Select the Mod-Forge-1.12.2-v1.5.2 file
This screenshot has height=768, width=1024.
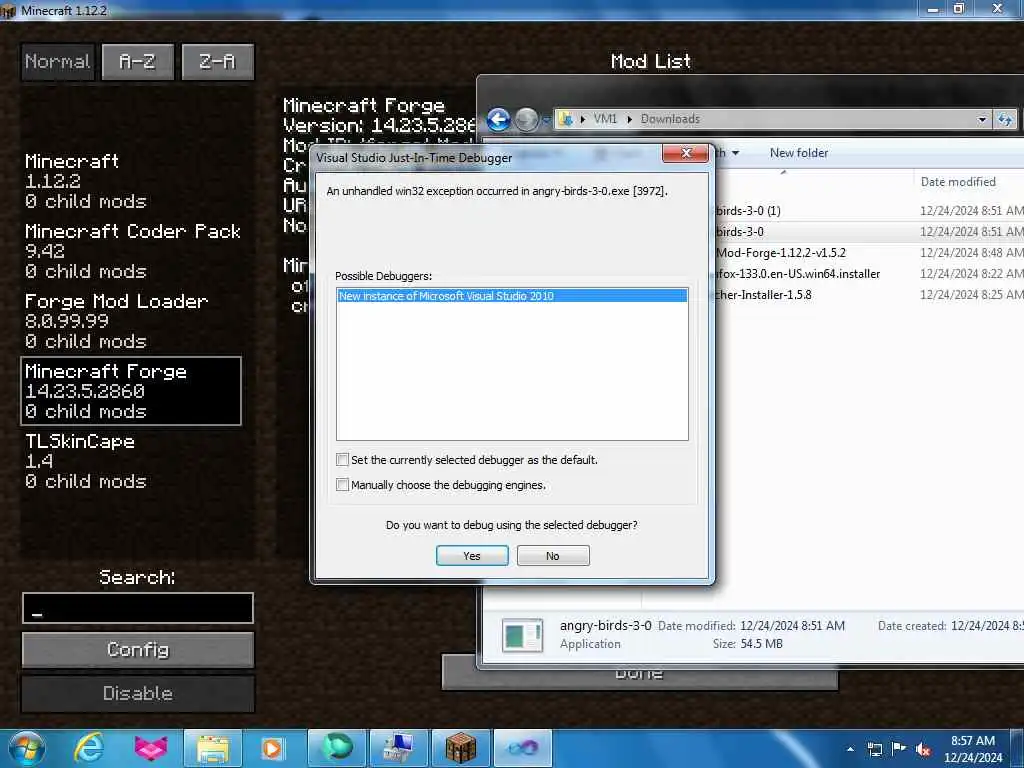[x=869, y=253]
